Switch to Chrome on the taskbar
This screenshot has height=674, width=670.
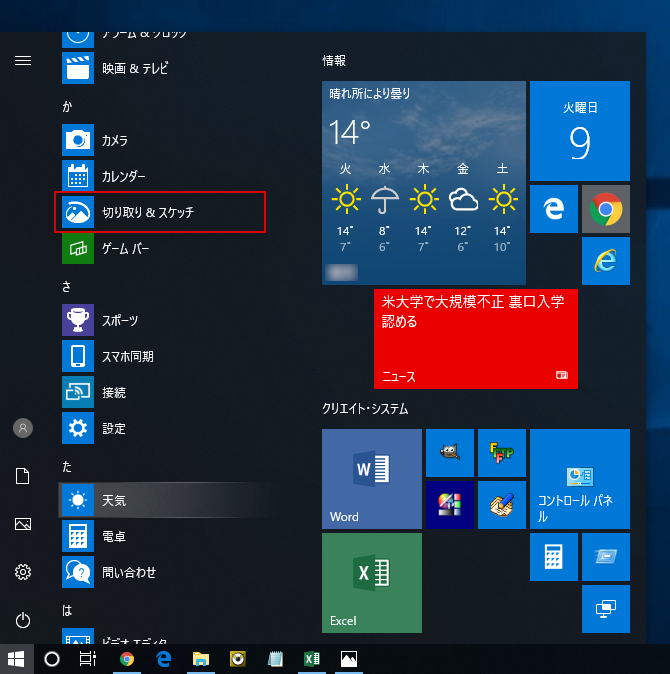pos(127,659)
